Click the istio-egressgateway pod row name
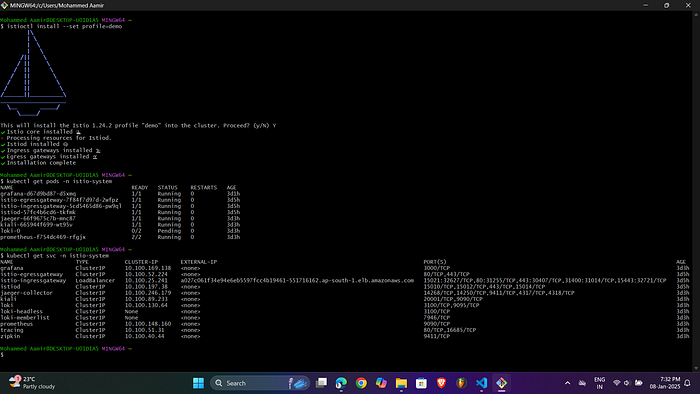700x394 pixels. click(59, 200)
